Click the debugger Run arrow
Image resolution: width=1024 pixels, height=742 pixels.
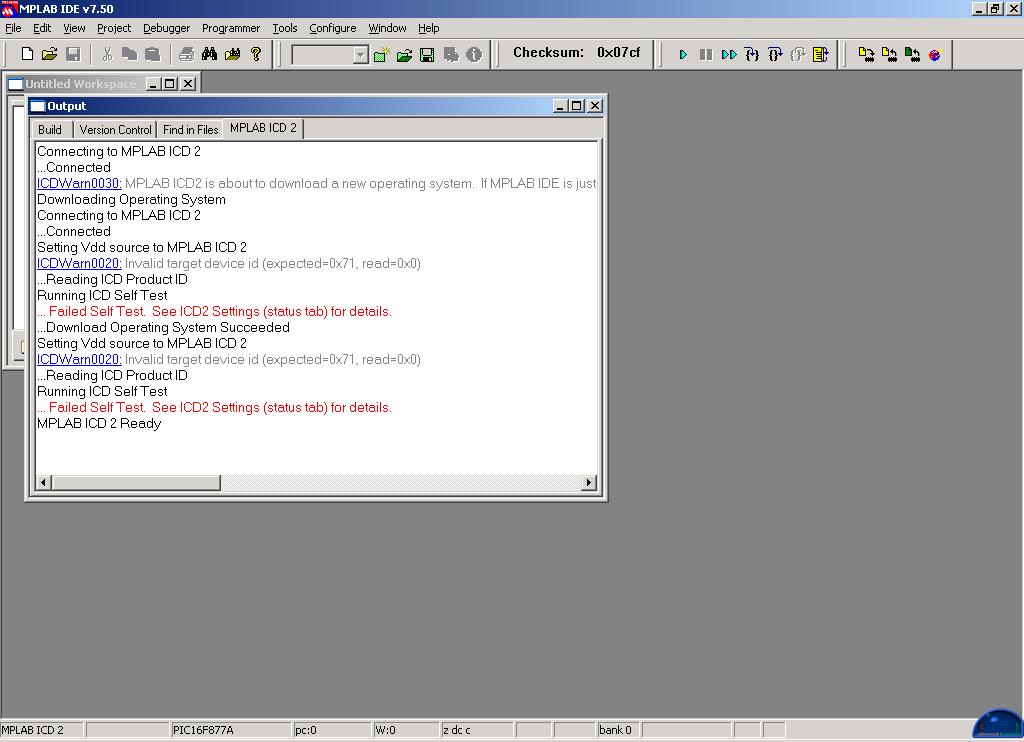(683, 55)
